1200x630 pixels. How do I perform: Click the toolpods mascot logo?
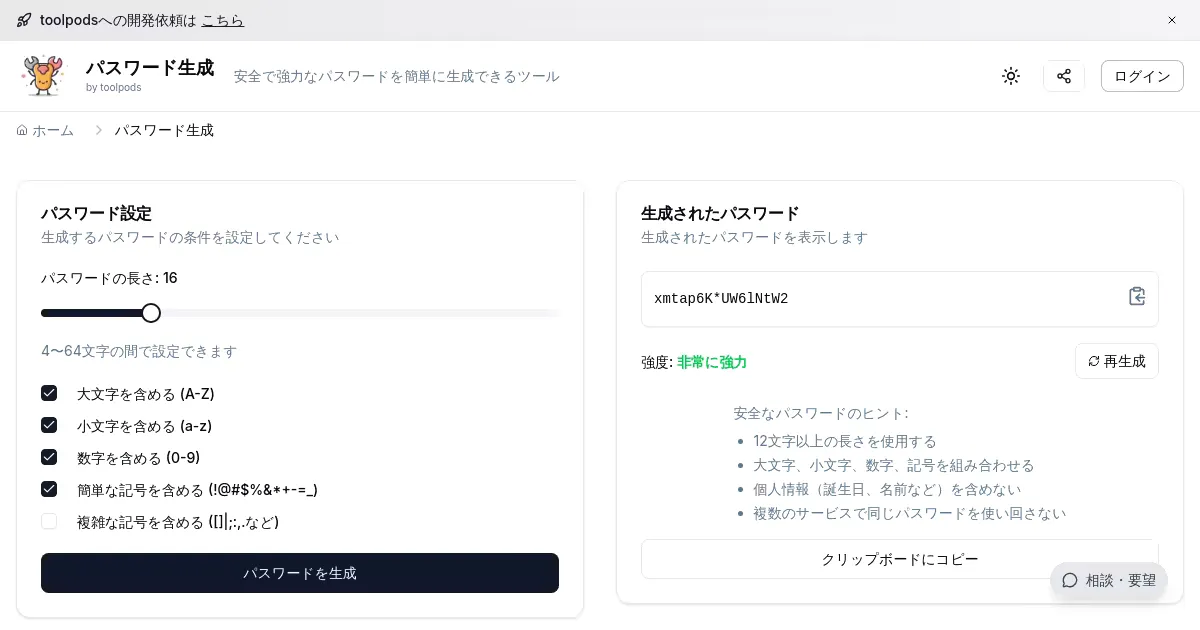point(42,76)
